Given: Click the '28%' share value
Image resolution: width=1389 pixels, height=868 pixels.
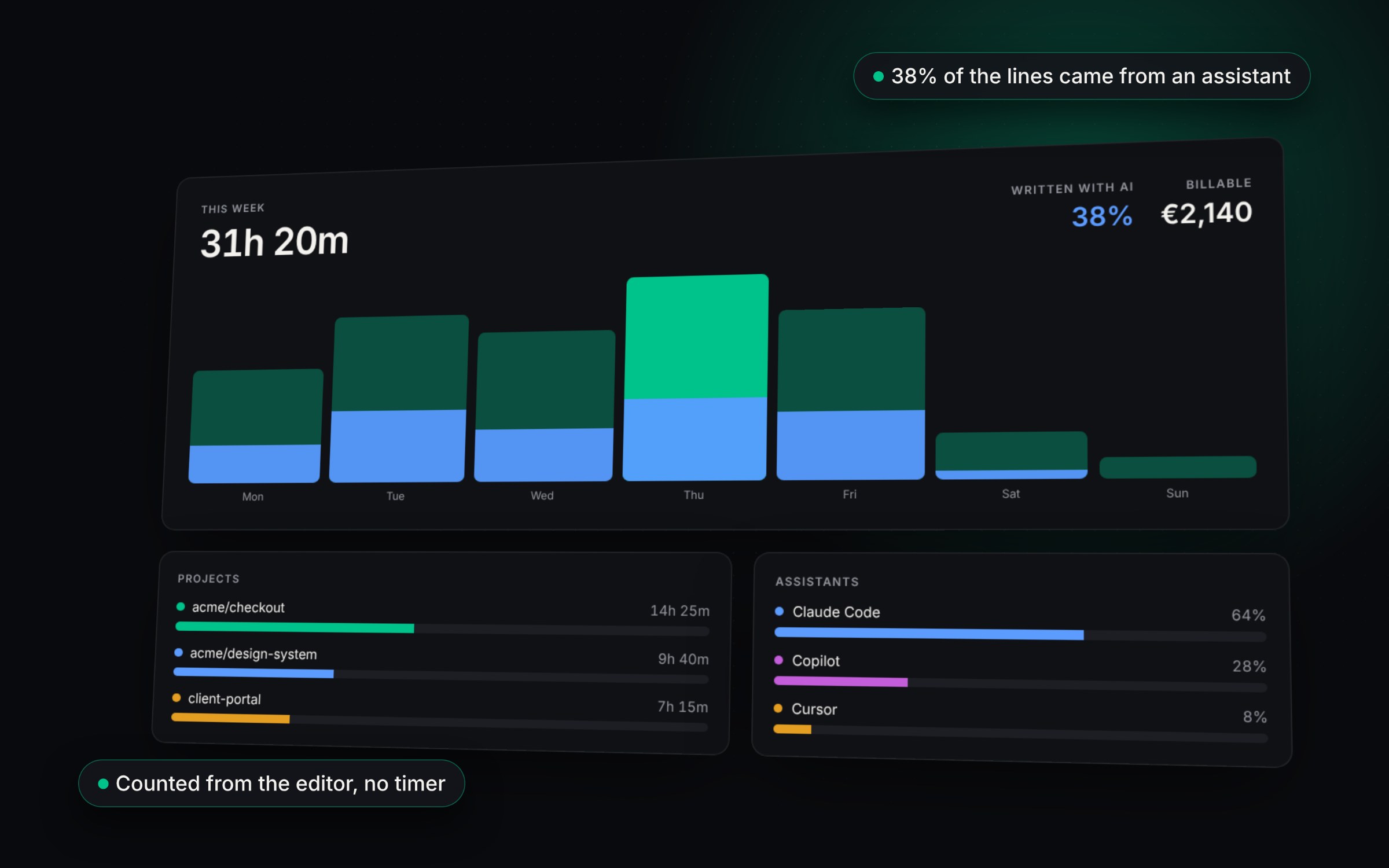Looking at the screenshot, I should [x=1250, y=667].
